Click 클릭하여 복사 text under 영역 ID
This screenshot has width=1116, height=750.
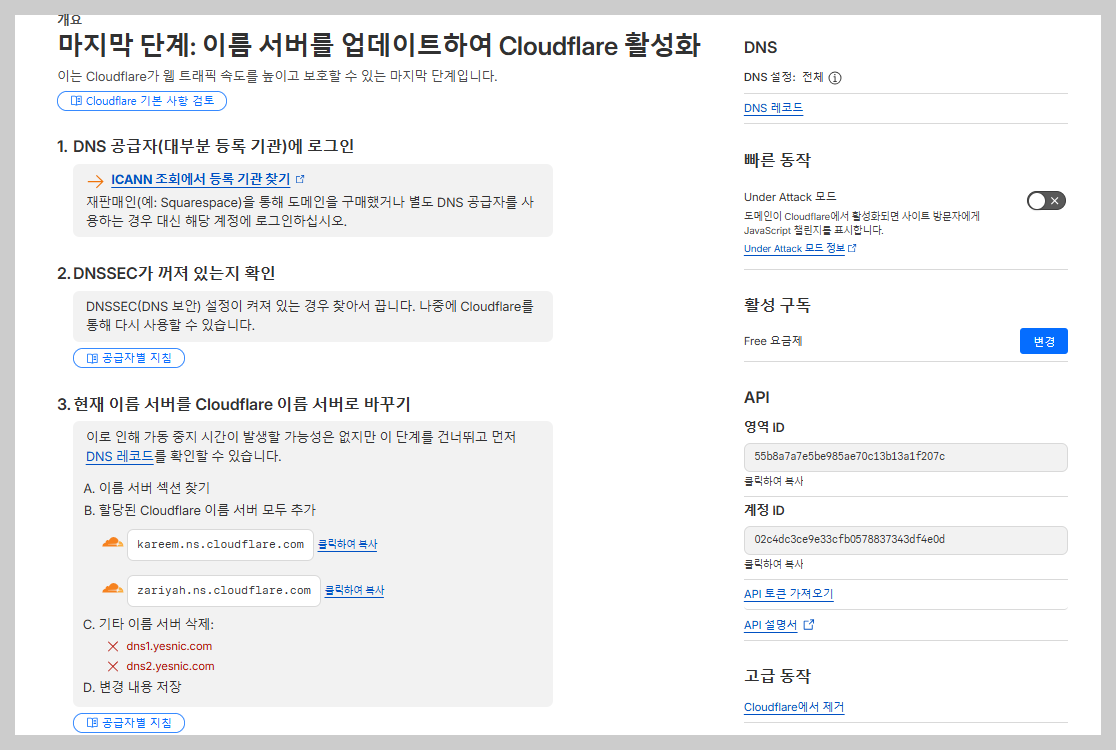point(774,481)
